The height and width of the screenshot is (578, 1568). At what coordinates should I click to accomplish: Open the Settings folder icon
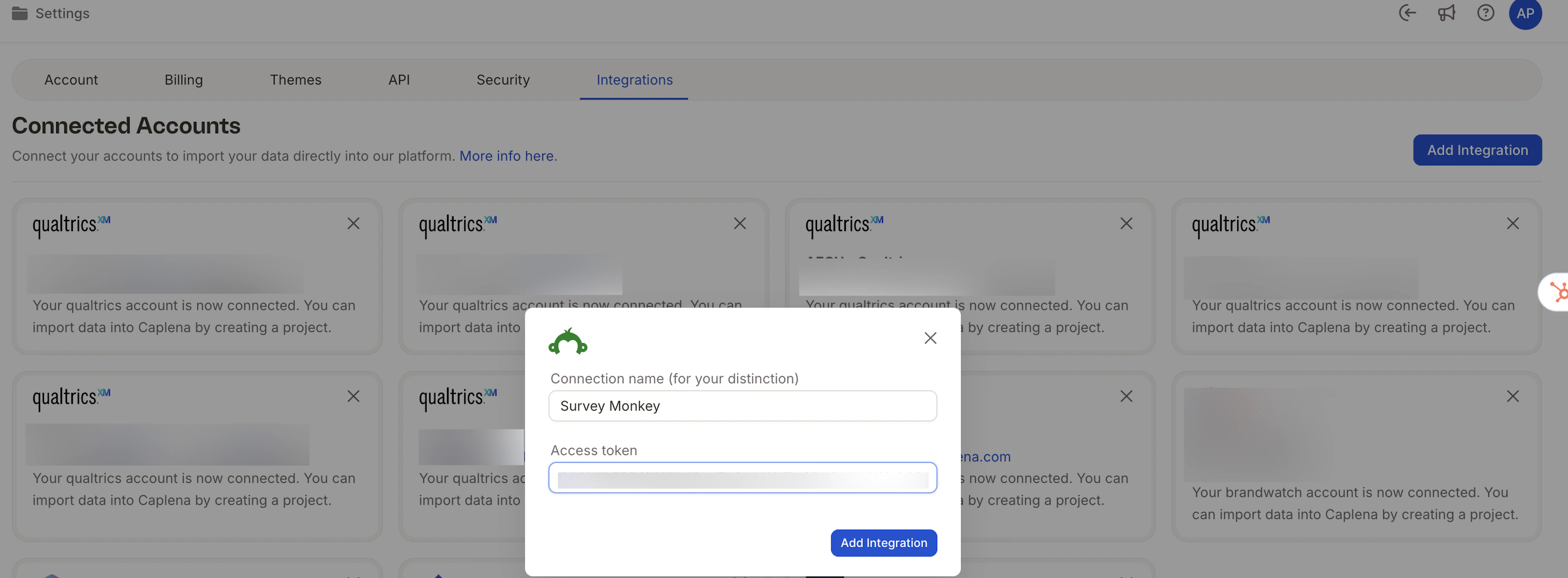(19, 14)
